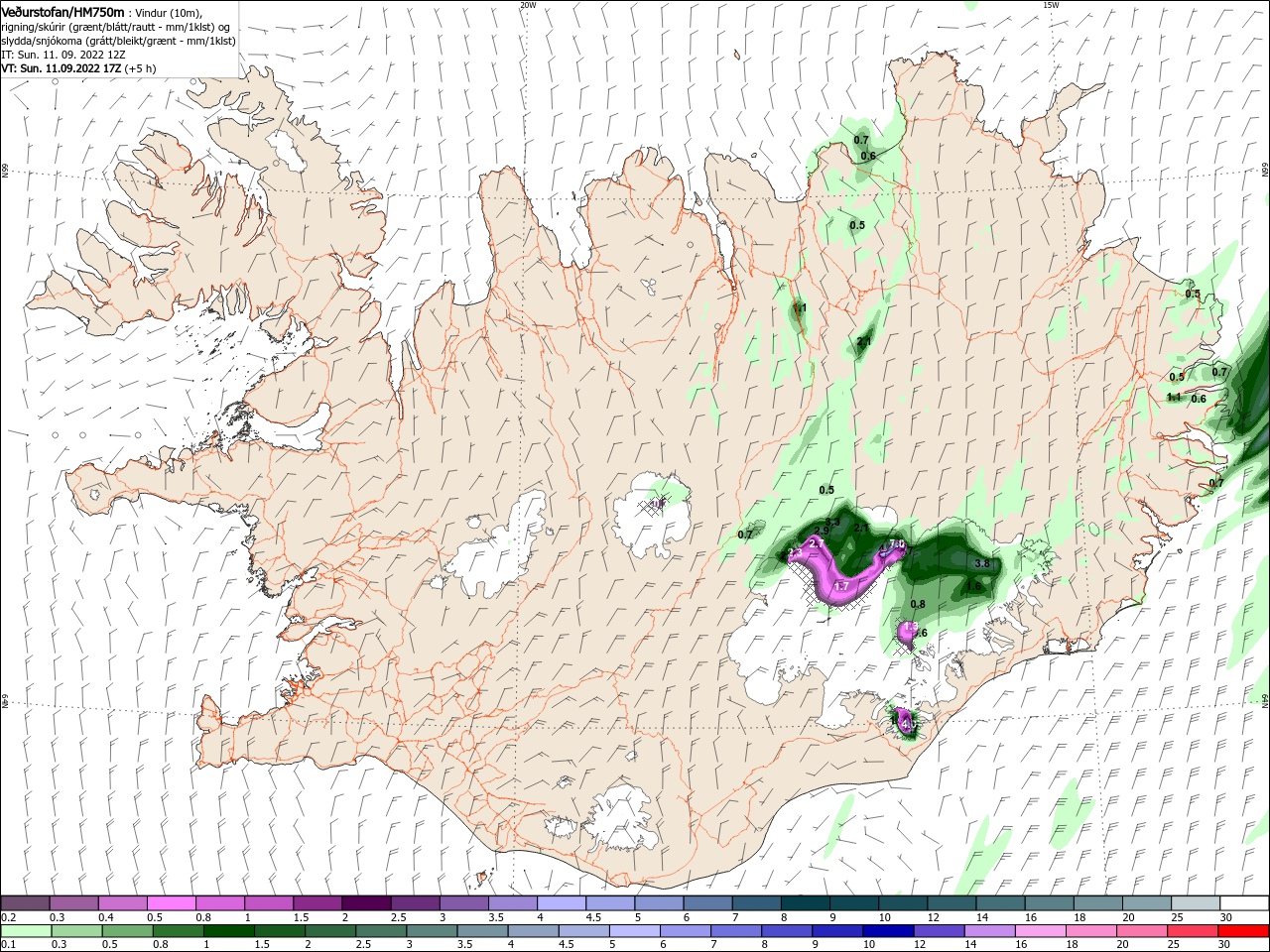This screenshot has height=952, width=1270.
Task: Click the dark green swatch between 1 and 1.5 in the bottom legend row
Action: 228,931
